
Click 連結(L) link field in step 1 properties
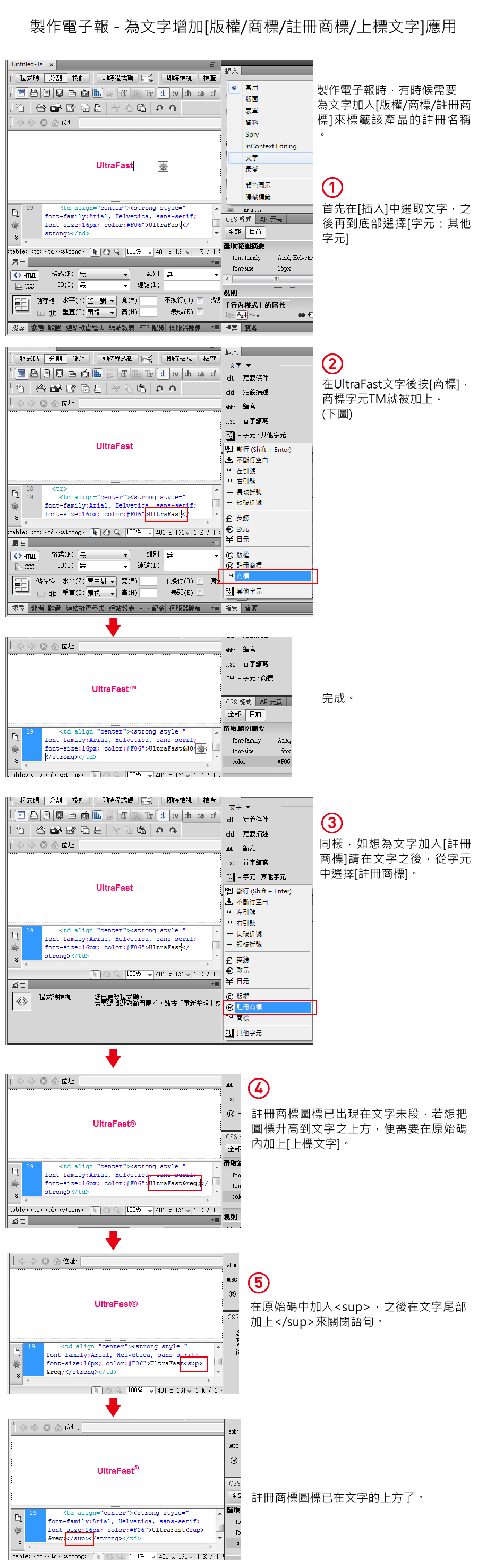tap(192, 285)
